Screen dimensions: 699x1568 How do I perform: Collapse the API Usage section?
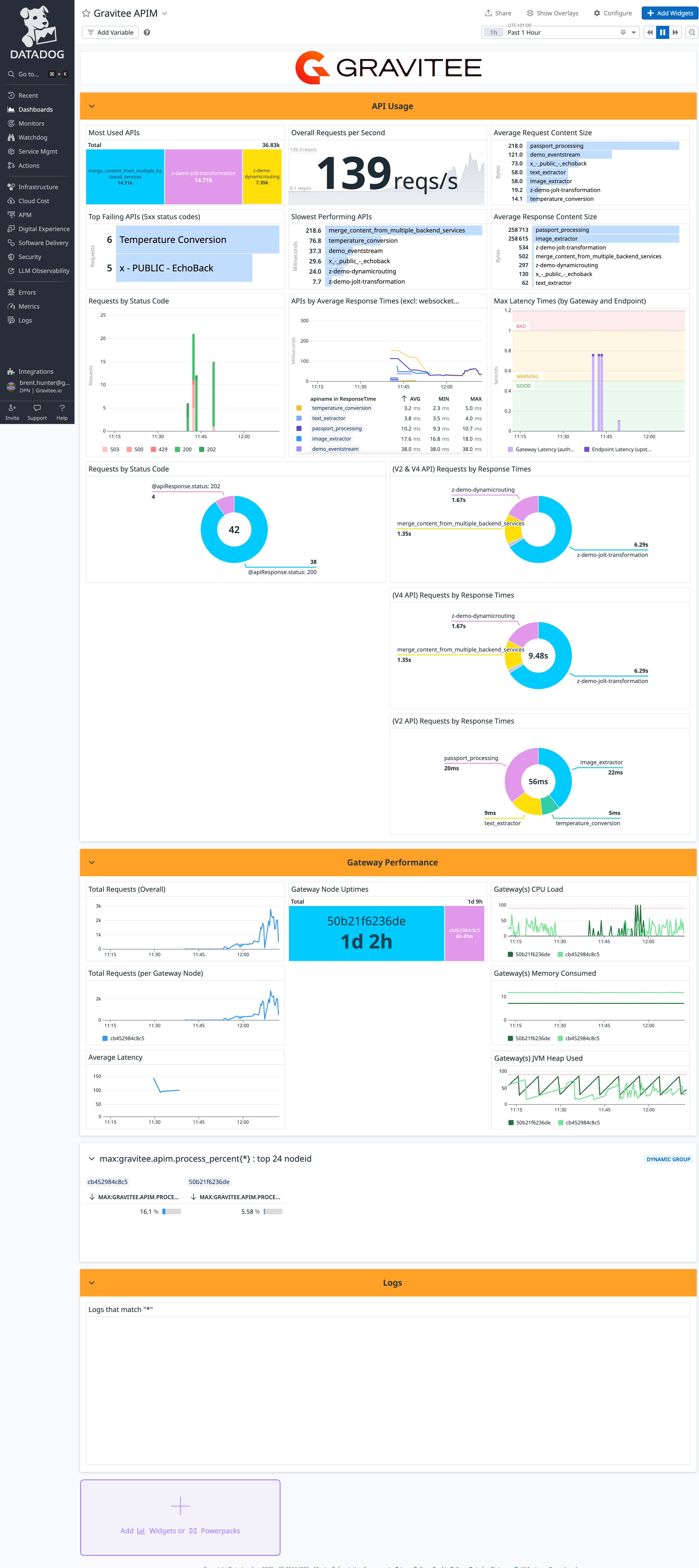[92, 106]
